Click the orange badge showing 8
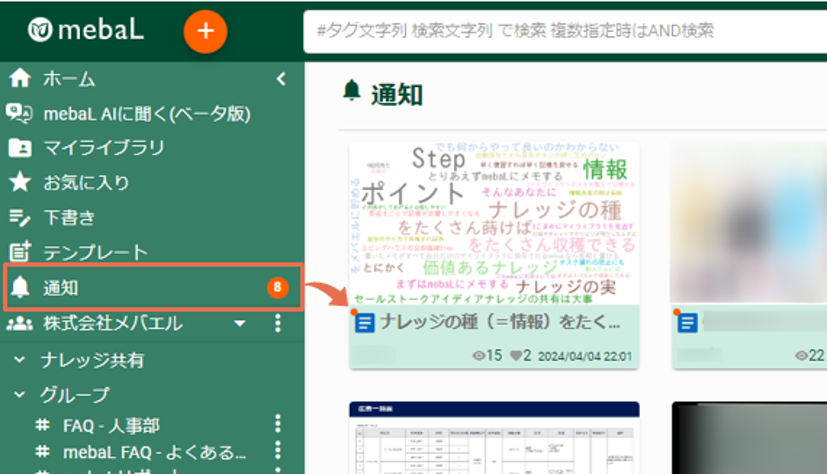 coord(277,287)
